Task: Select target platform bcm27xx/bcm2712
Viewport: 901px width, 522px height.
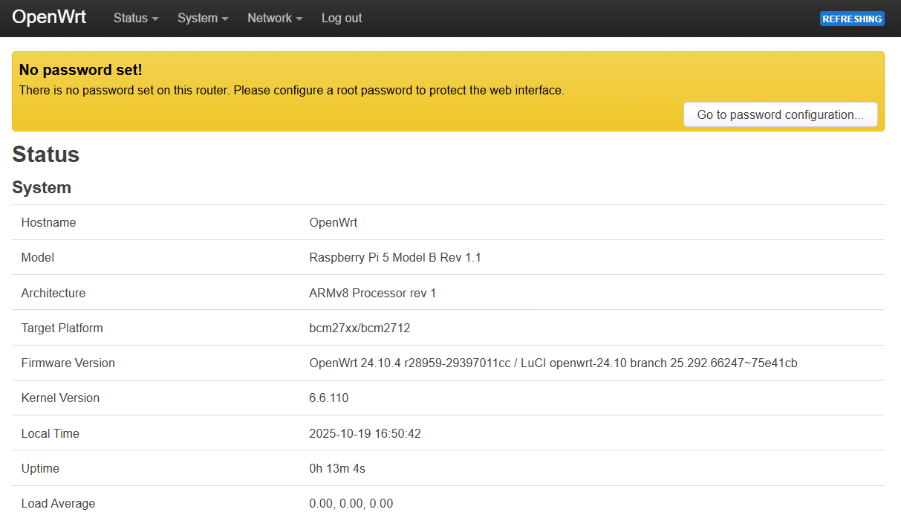Action: coord(360,328)
